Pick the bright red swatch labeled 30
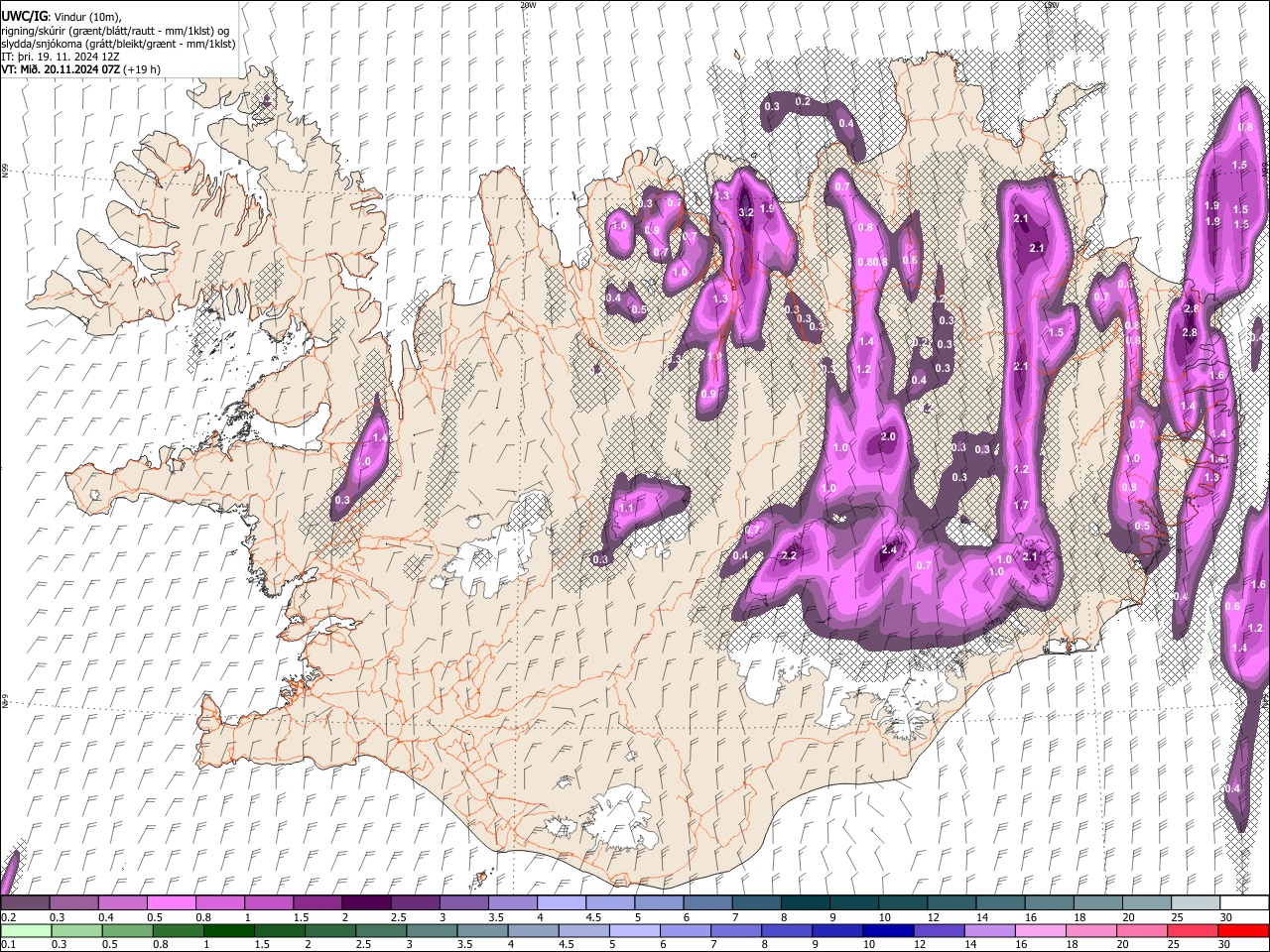The height and width of the screenshot is (952, 1270). point(1243,930)
